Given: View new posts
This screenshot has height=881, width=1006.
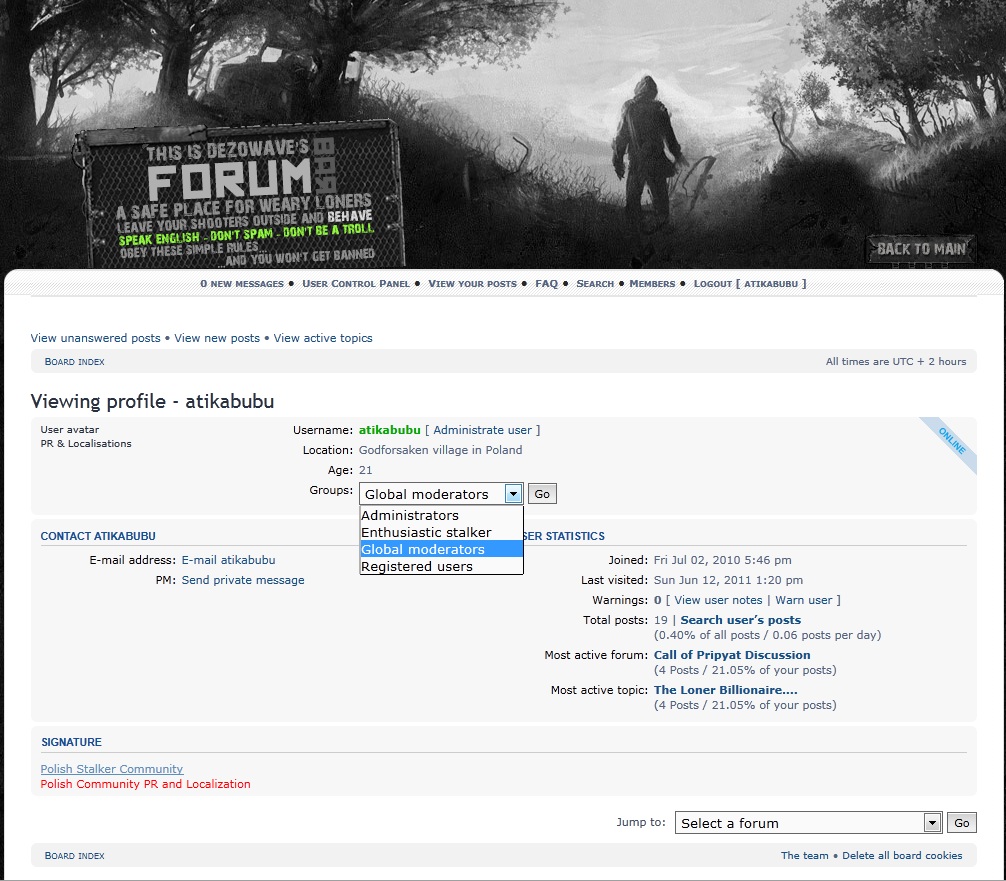Looking at the screenshot, I should click(x=217, y=338).
